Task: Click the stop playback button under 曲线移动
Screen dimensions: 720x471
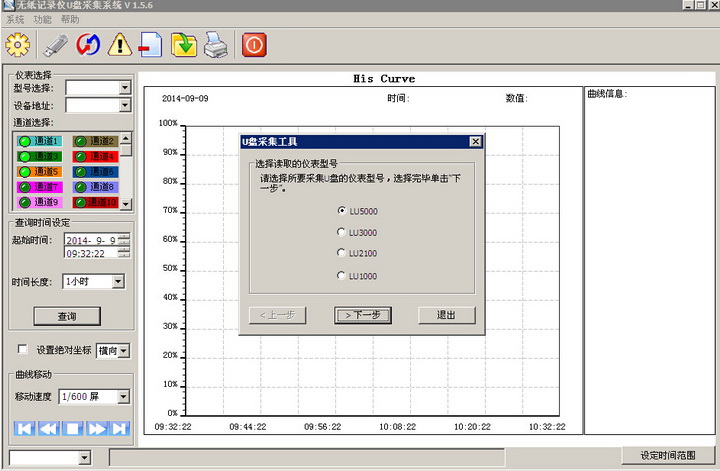Action: 72,429
